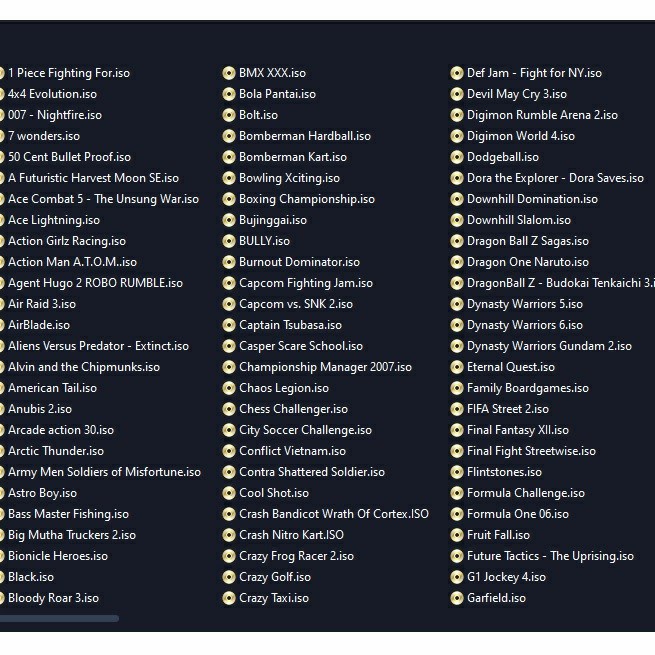Select the disc icon for Dragon Ball Z Sagas.iso
Image resolution: width=655 pixels, height=655 pixels.
click(x=457, y=241)
